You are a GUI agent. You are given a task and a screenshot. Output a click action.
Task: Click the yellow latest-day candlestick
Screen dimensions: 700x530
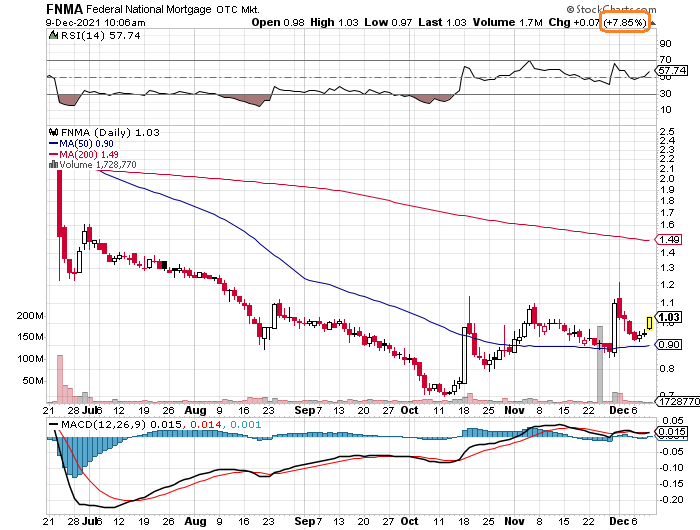pos(650,323)
